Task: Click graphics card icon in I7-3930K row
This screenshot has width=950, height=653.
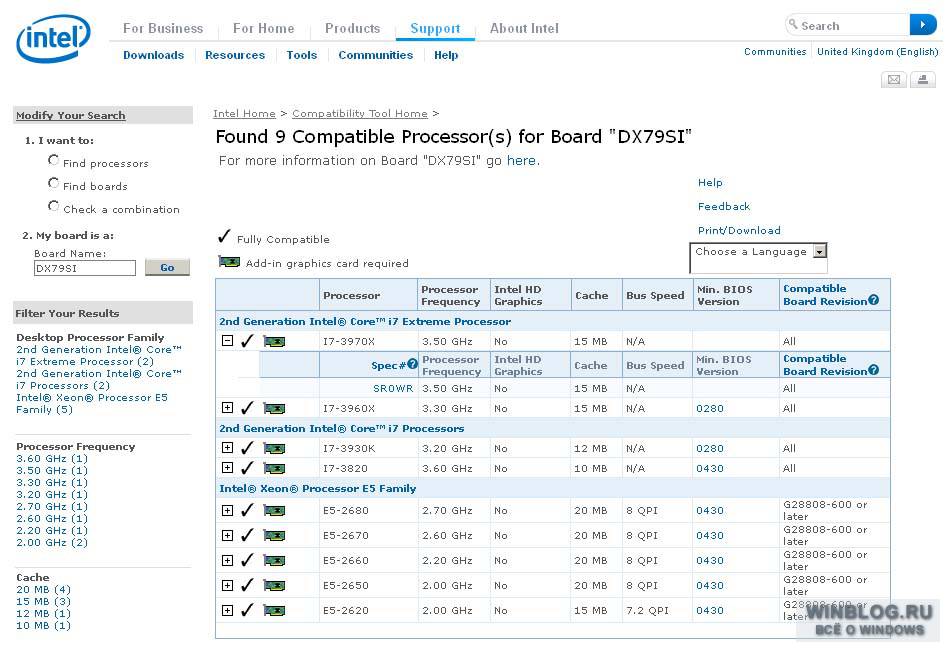Action: pyautogui.click(x=274, y=449)
